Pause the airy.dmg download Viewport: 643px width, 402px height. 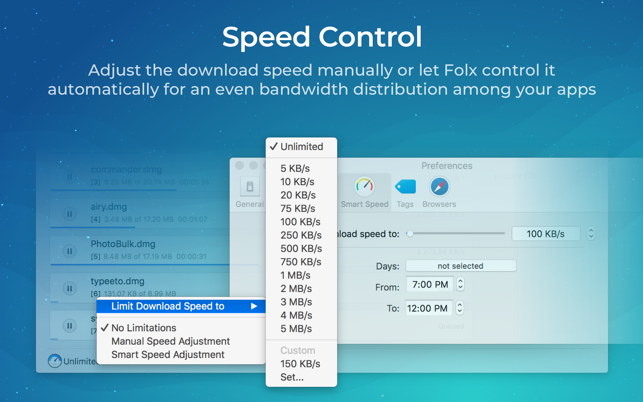(69, 214)
